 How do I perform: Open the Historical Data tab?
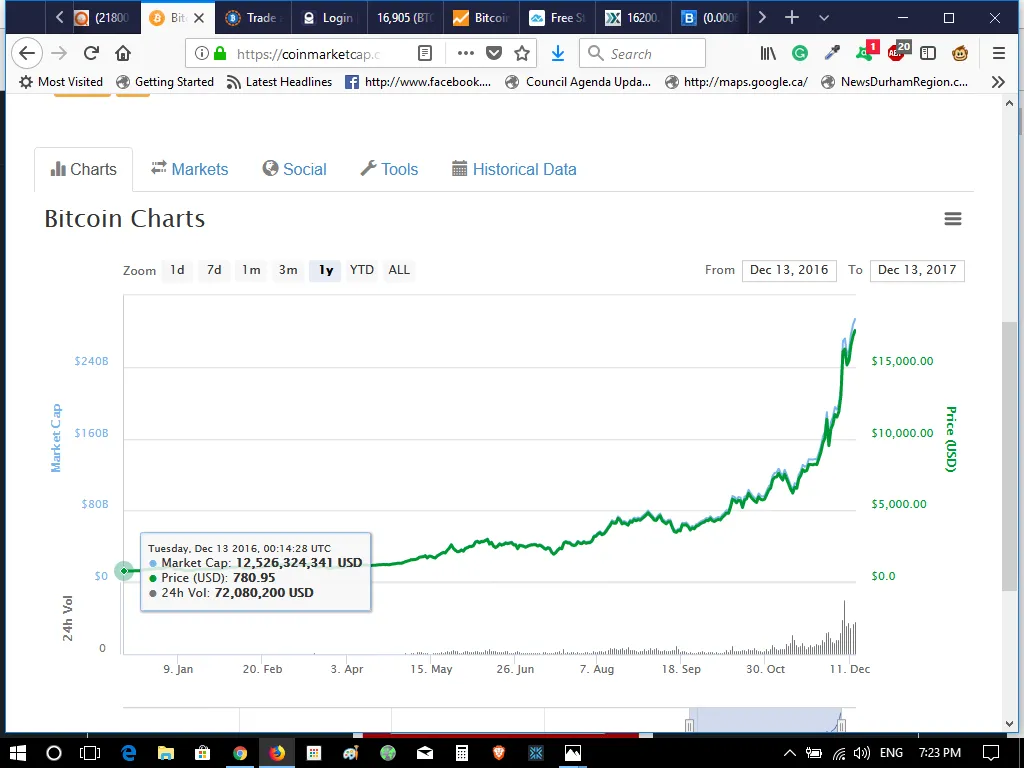click(x=515, y=169)
